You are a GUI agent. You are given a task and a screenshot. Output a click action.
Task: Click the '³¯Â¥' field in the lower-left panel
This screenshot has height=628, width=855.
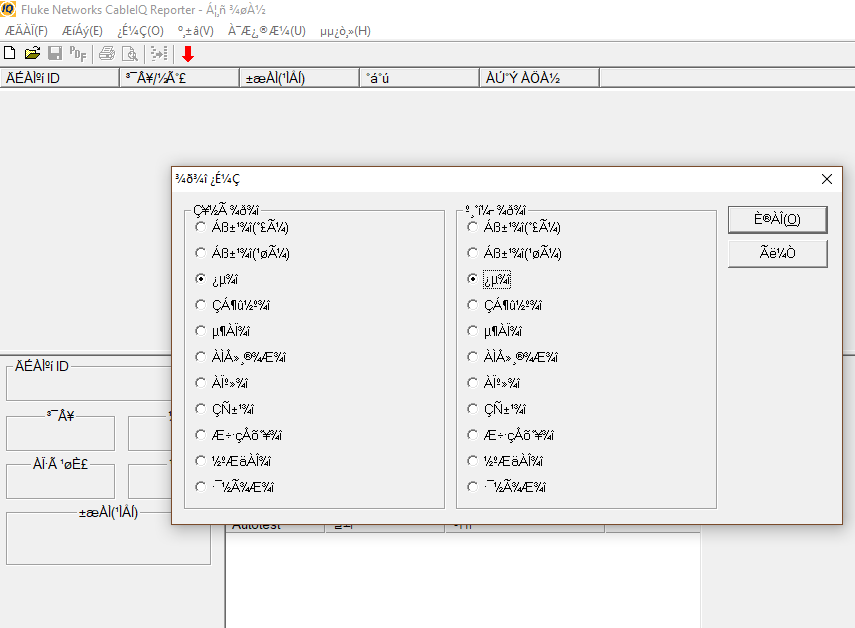click(x=61, y=435)
